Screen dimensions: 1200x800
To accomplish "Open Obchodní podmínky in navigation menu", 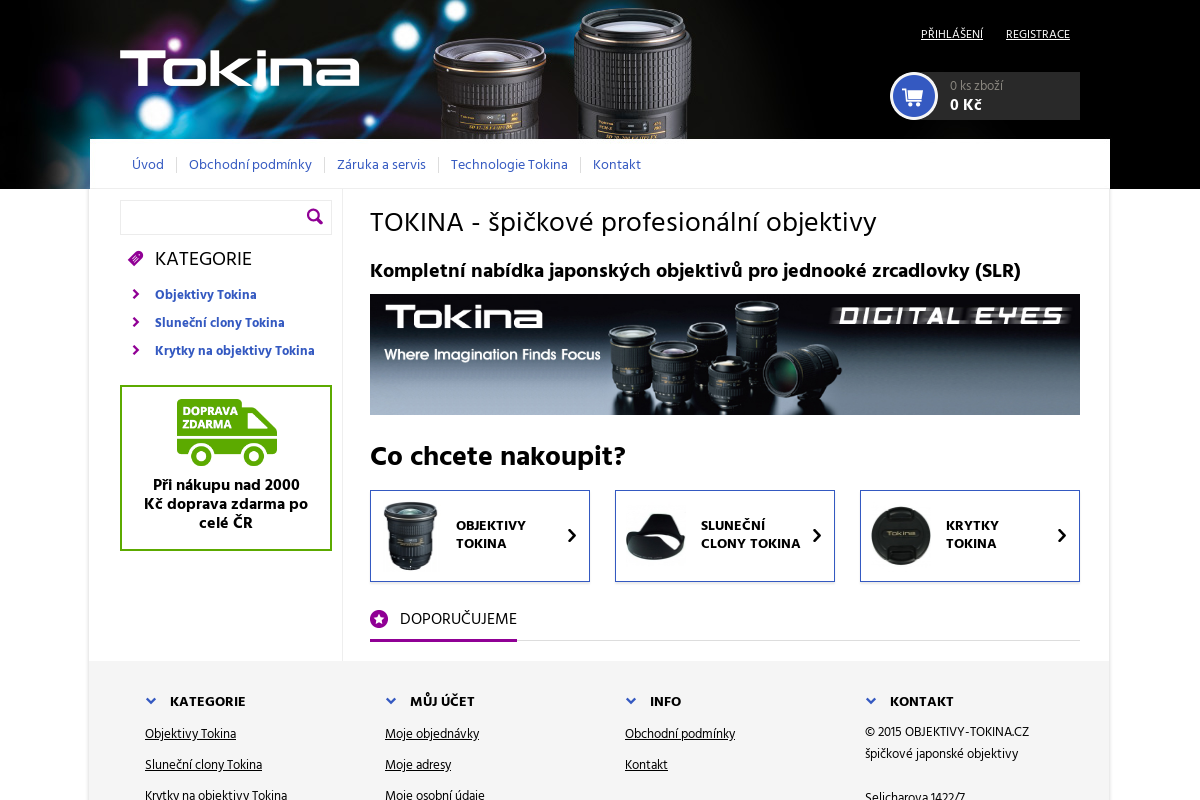I will (x=250, y=165).
